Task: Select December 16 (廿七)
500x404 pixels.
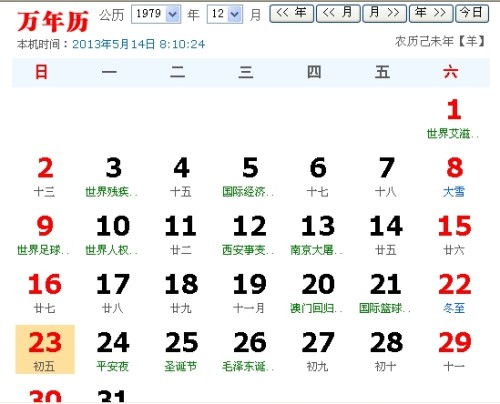Action: (45, 294)
